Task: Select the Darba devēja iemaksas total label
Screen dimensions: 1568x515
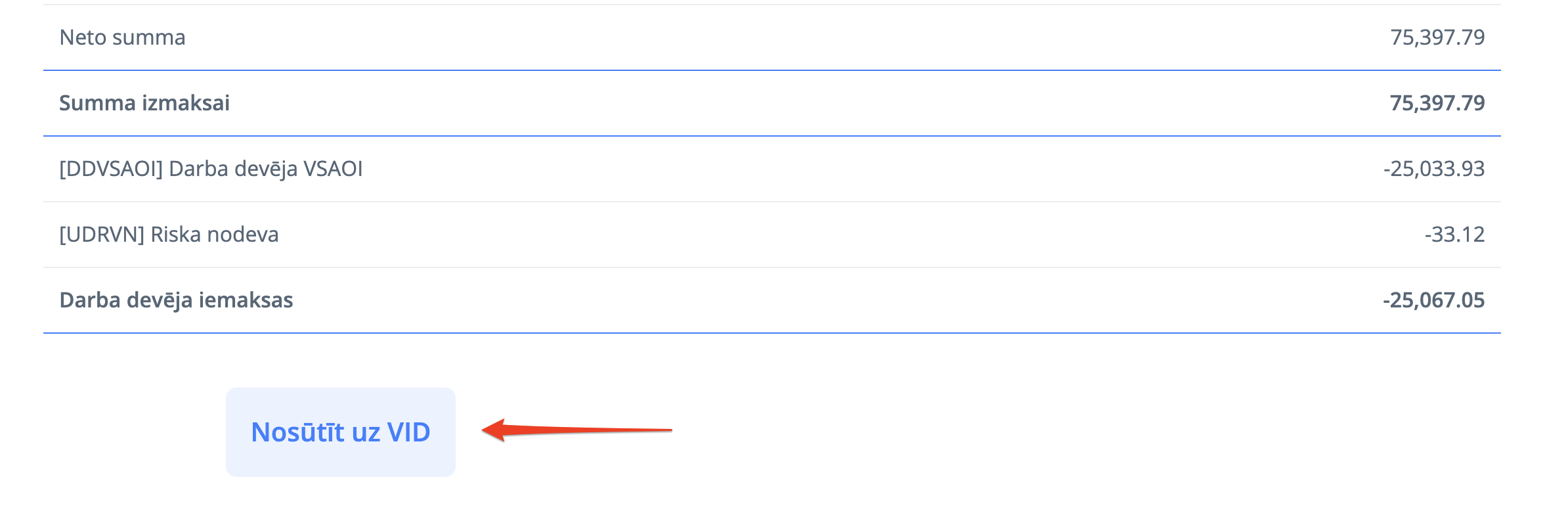Action: 176,300
